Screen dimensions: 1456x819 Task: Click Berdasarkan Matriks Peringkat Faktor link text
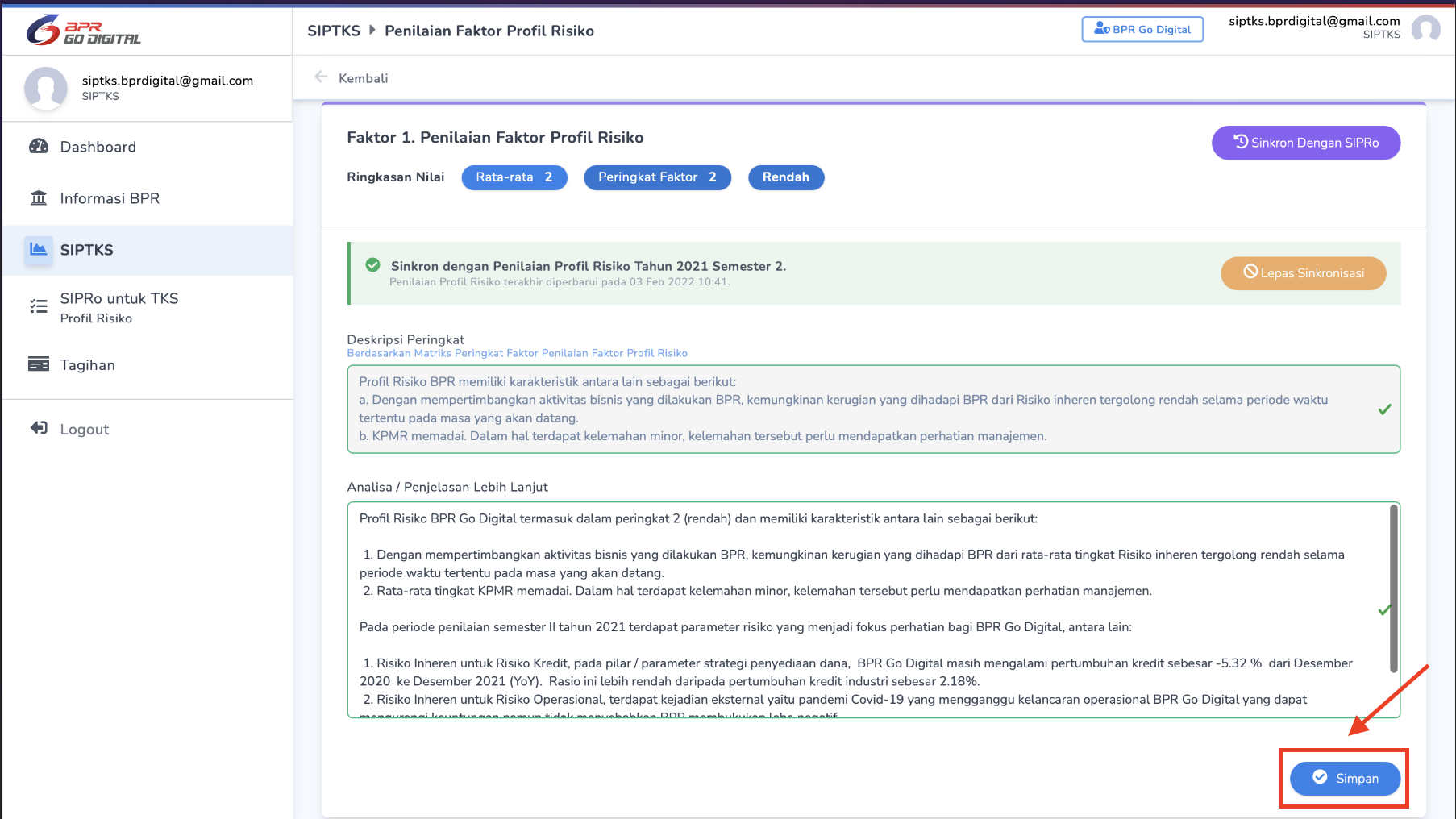[517, 353]
